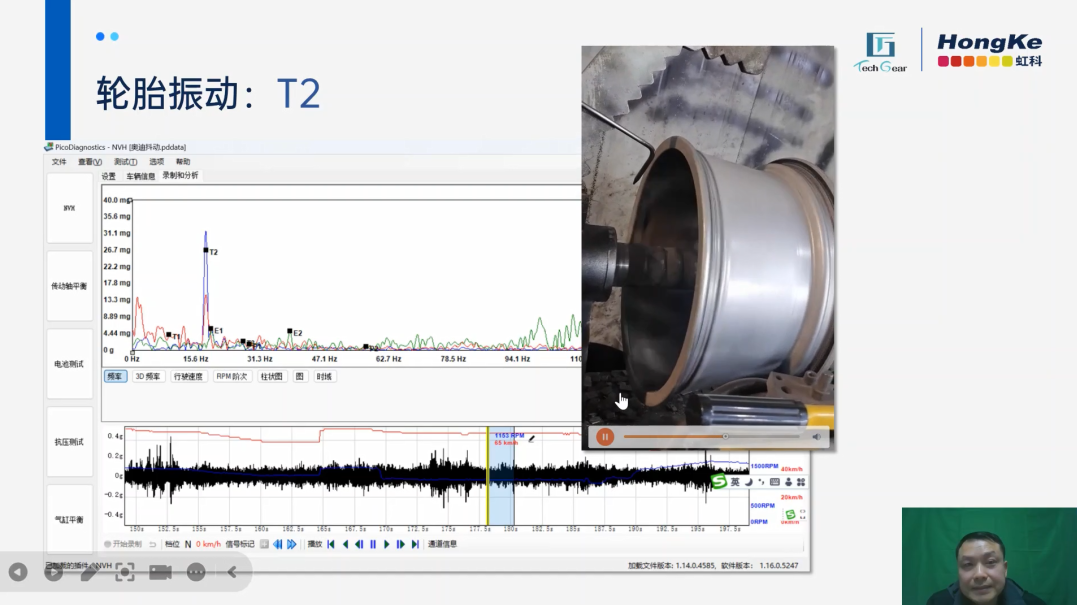Switch to RPM 阶次 view

(231, 376)
